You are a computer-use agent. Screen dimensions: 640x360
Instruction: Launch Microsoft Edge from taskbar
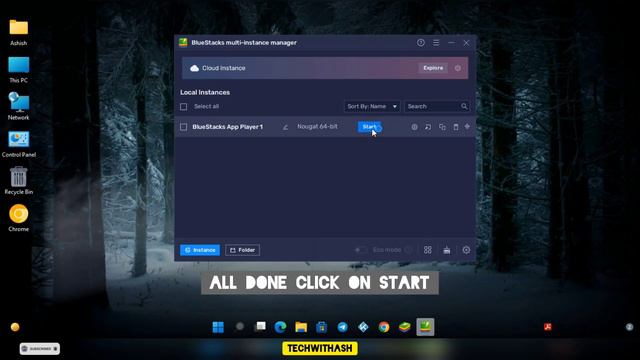click(280, 327)
